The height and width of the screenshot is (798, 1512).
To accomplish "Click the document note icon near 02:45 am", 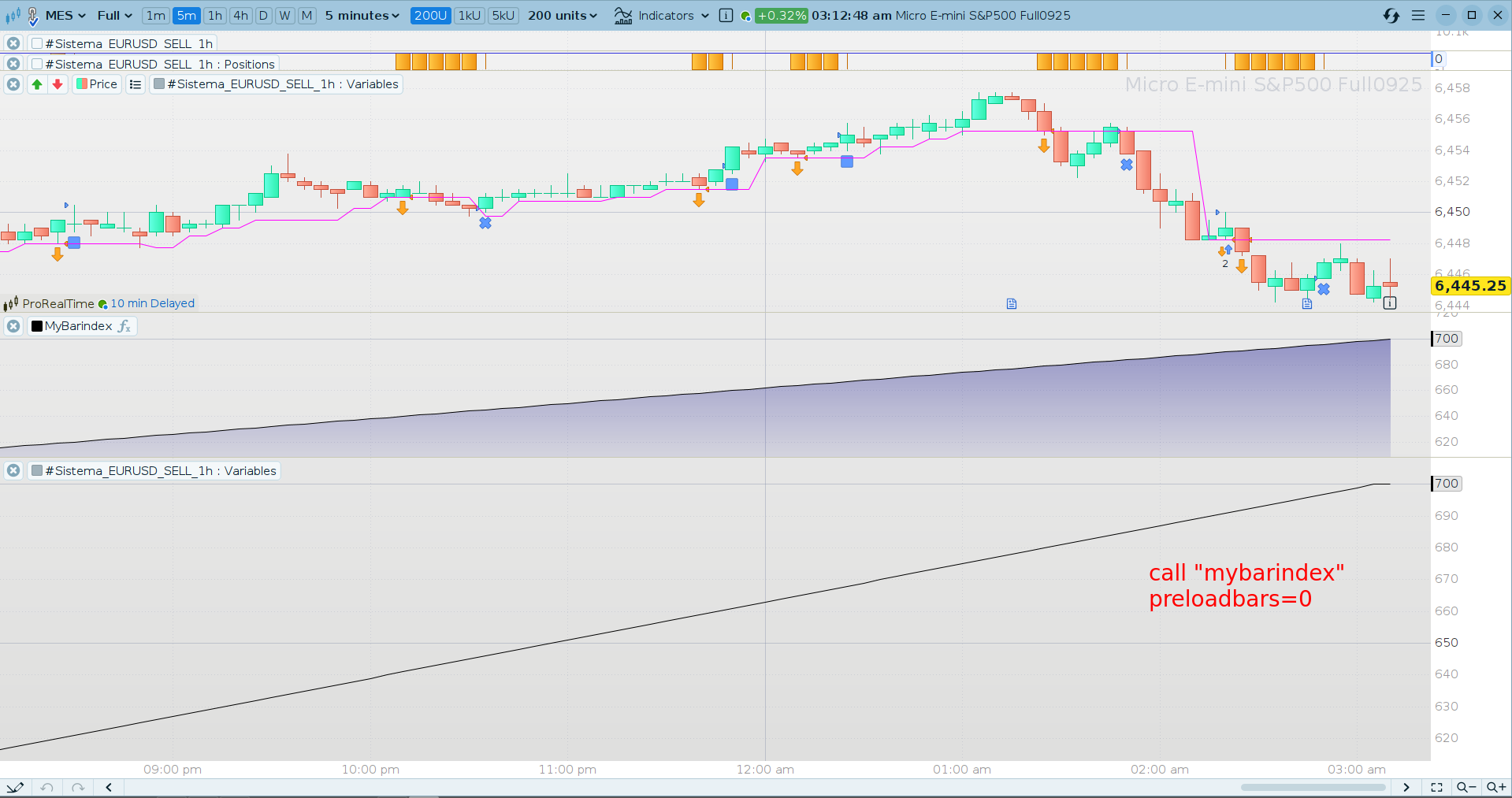I will click(1307, 303).
